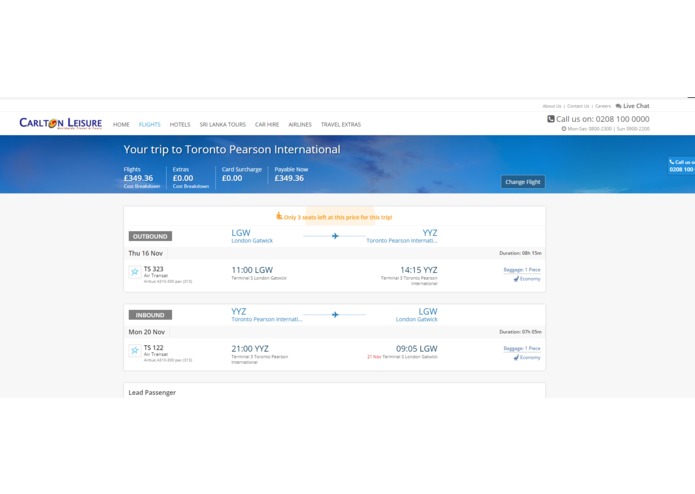Click the Economy seat icon on outbound flight
Image resolution: width=695 pixels, height=494 pixels.
point(516,279)
